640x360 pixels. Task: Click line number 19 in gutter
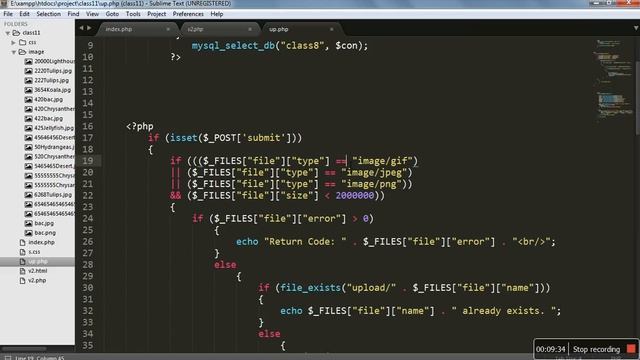[88, 161]
